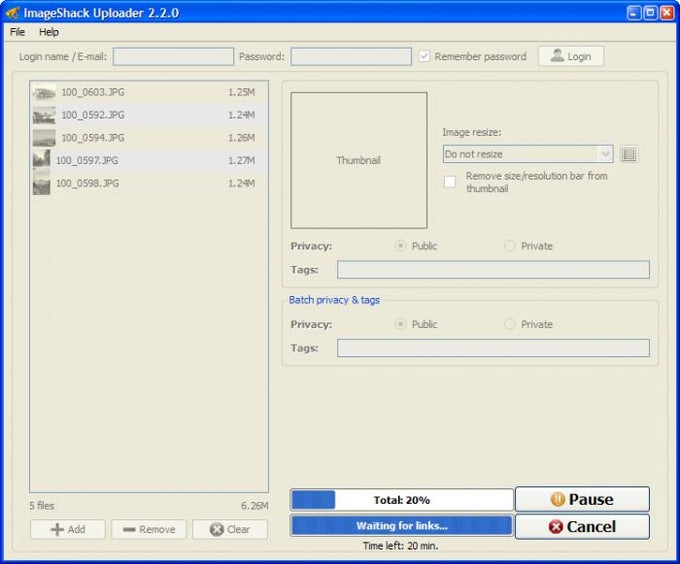Pause the upload
Image resolution: width=680 pixels, height=564 pixels.
click(x=582, y=499)
